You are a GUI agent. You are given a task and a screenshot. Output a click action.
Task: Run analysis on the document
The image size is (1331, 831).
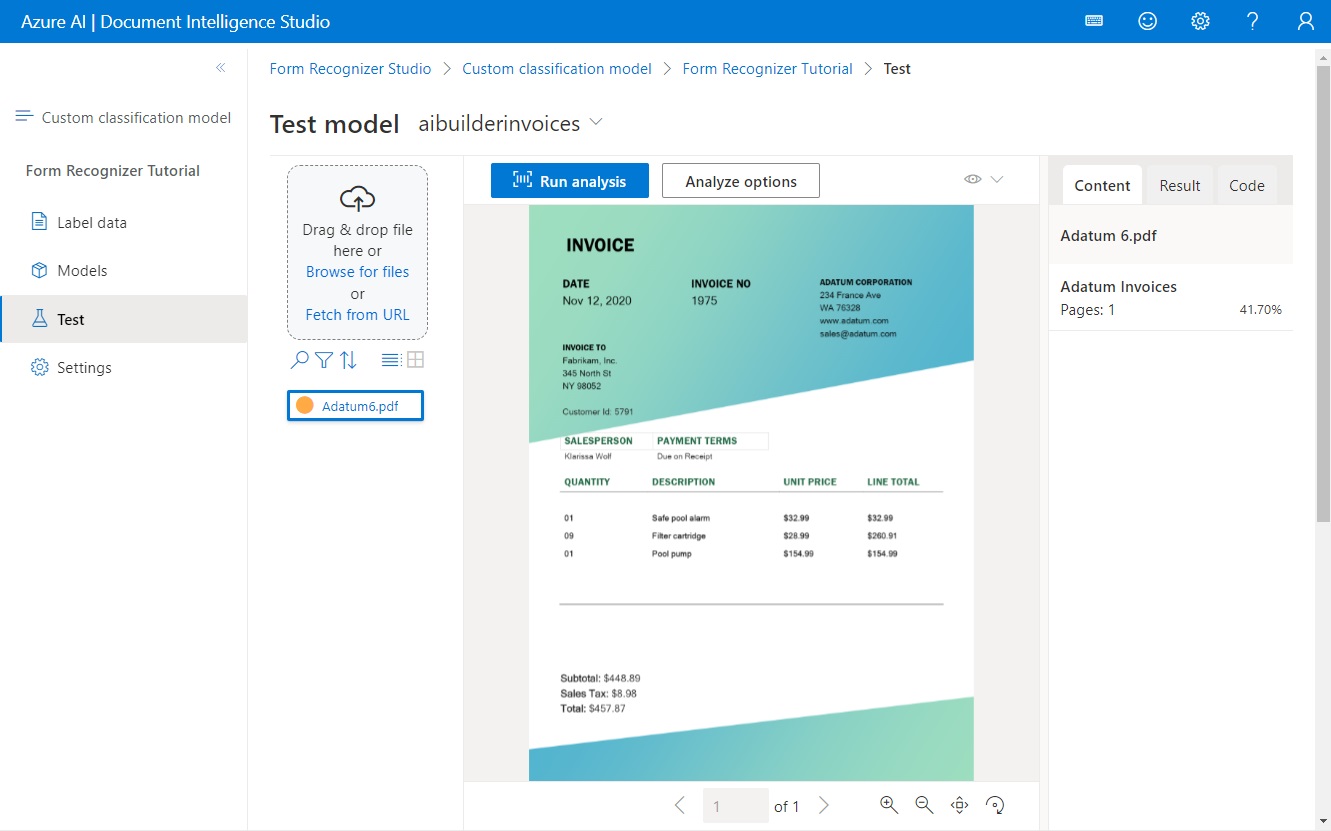[569, 181]
